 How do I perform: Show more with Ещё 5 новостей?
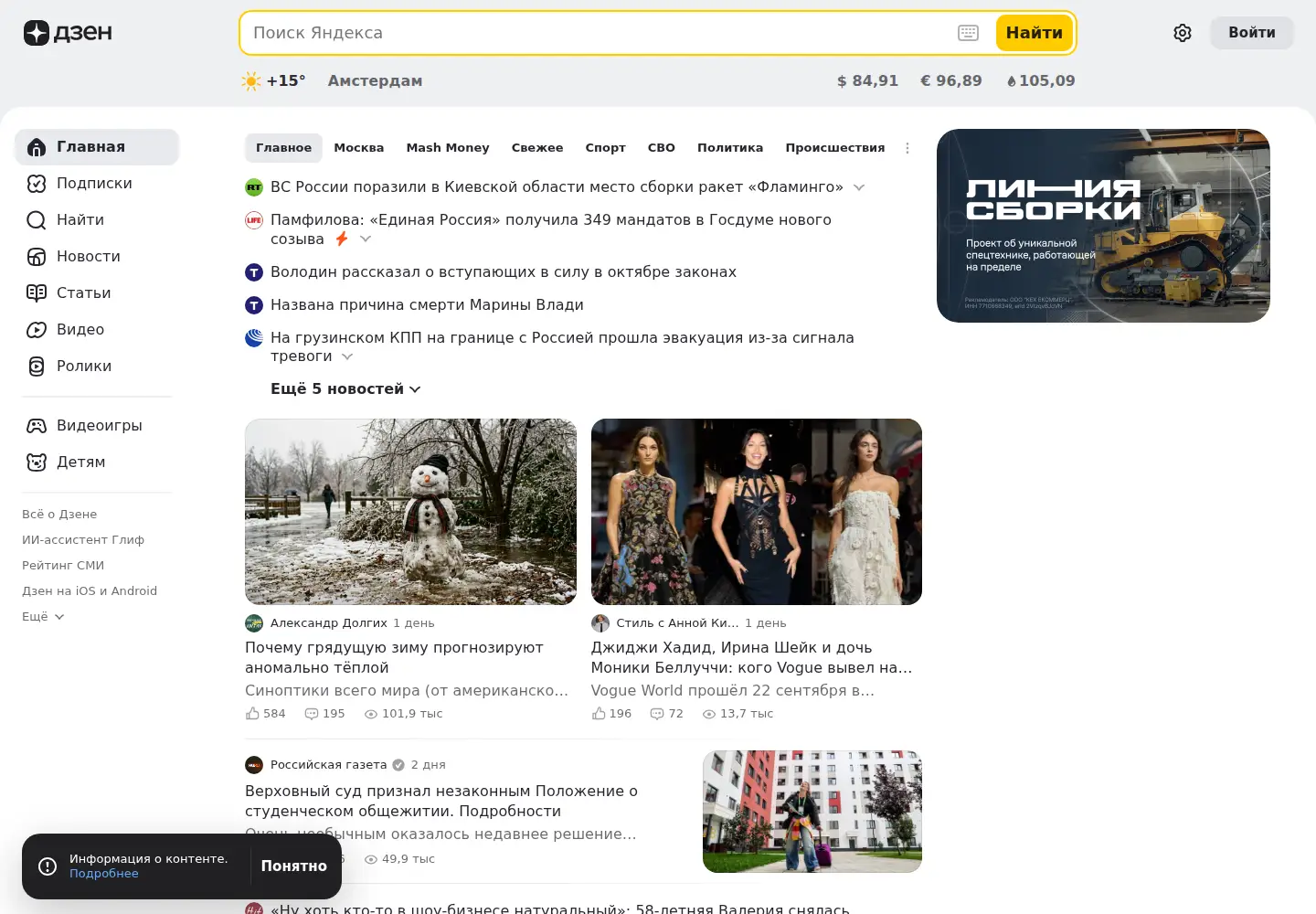pos(345,389)
